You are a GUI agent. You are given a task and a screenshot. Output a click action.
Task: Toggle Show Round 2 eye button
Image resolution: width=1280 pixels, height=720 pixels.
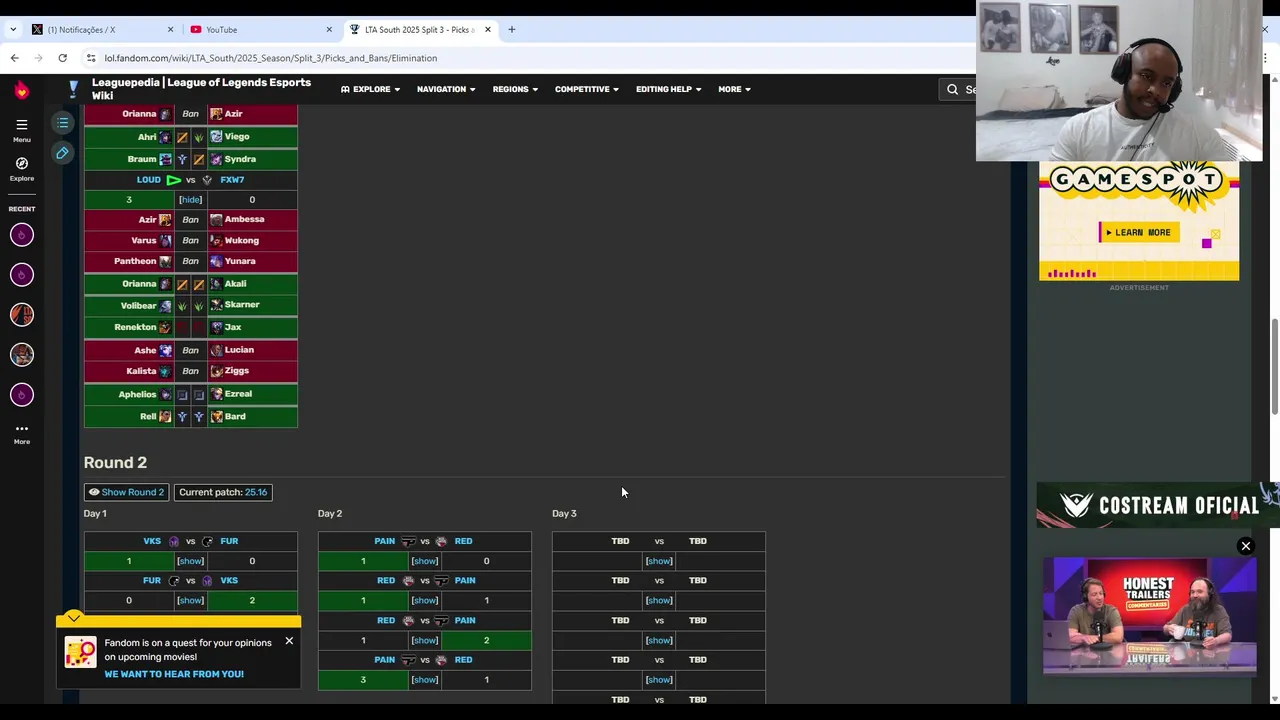coord(126,492)
